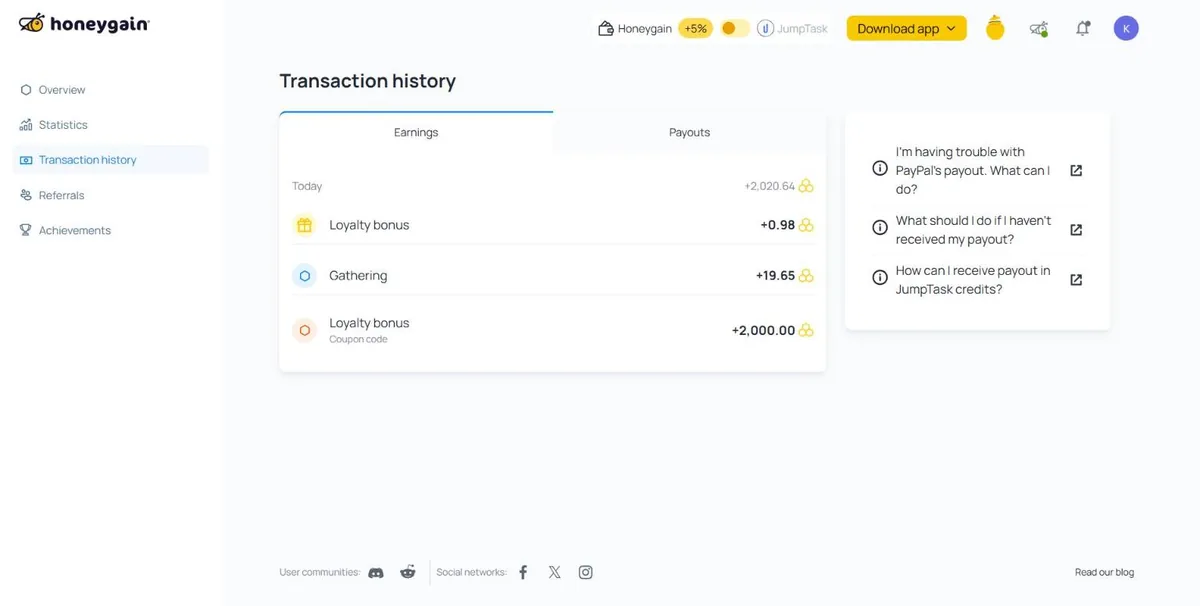Viewport: 1200px width, 606px height.
Task: Open the Discord community icon
Action: pos(376,573)
